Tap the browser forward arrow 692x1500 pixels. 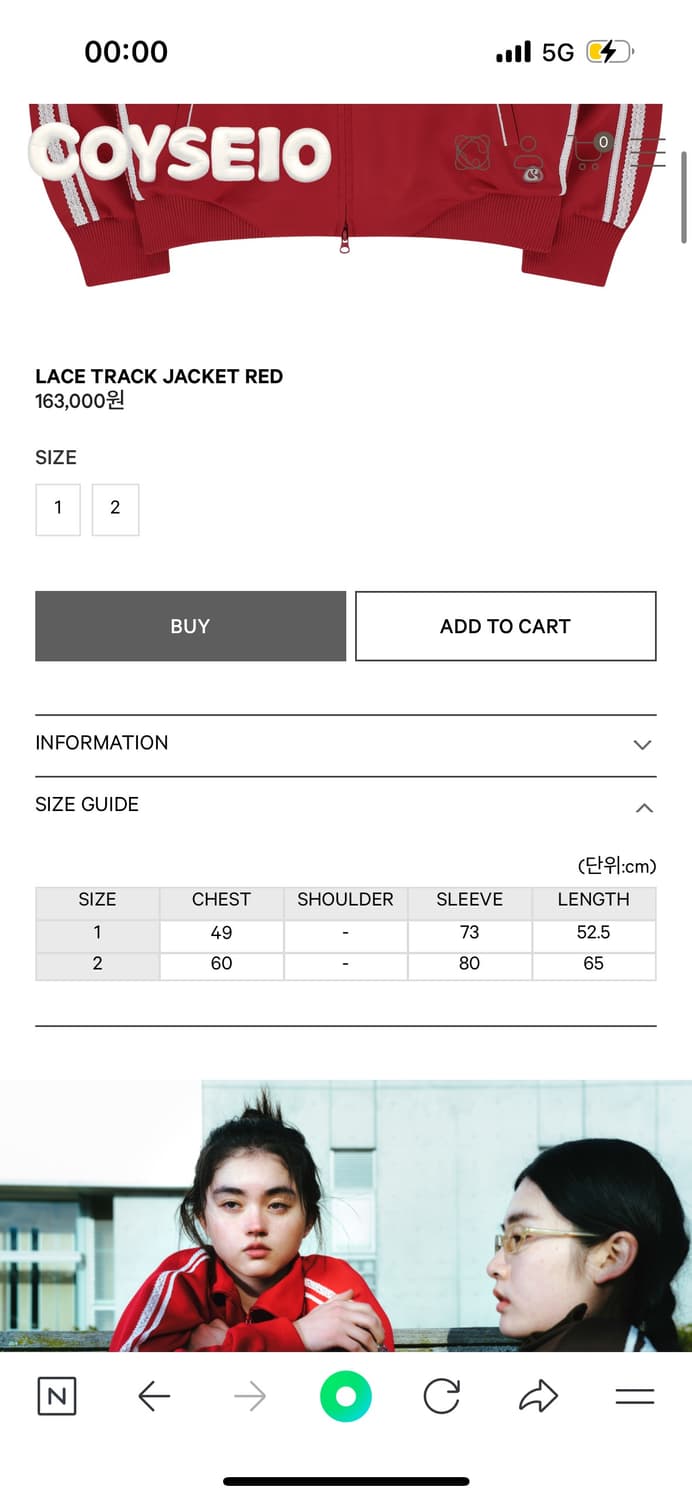coord(250,1396)
